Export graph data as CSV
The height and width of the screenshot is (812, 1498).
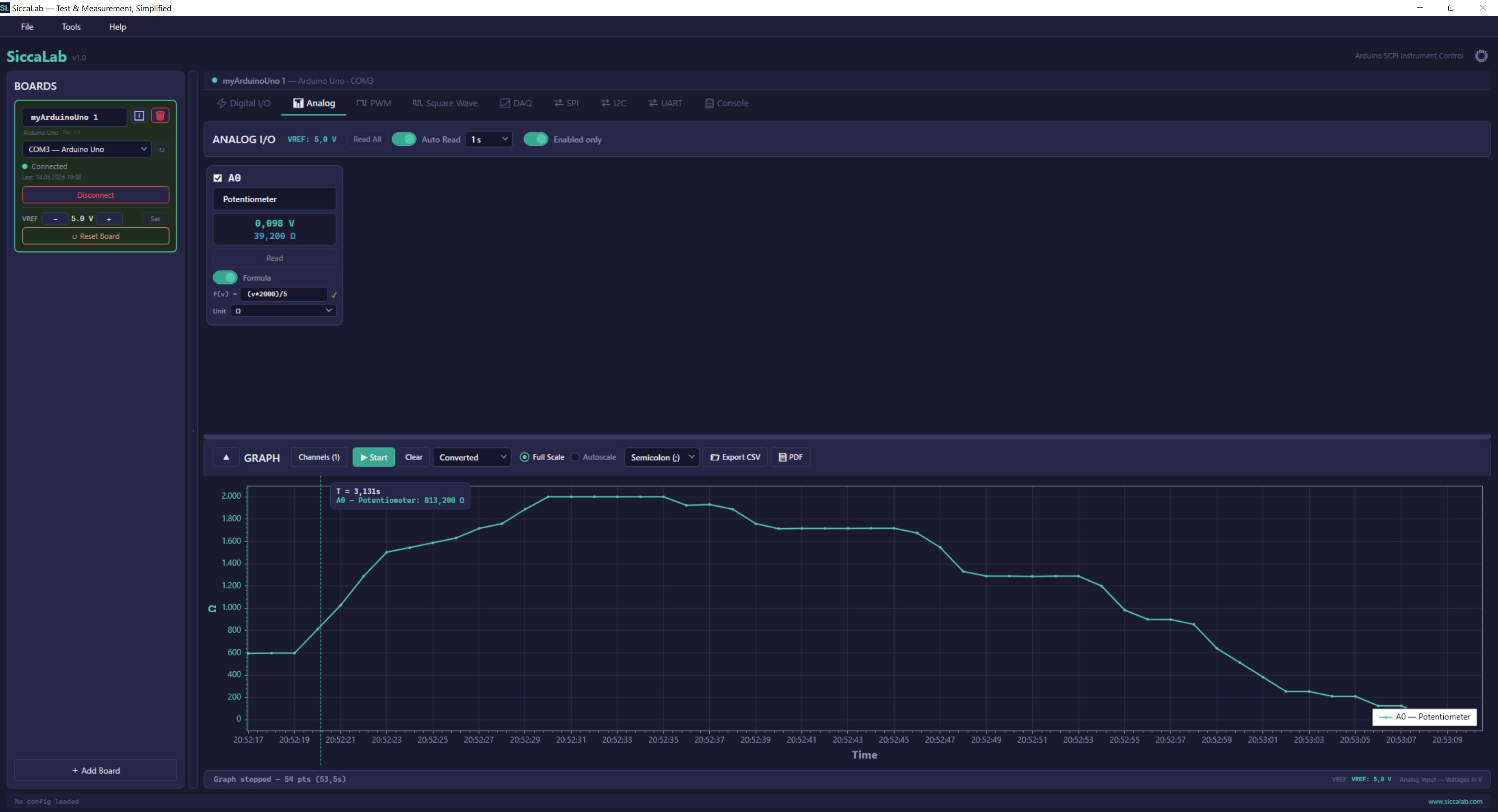tap(736, 458)
